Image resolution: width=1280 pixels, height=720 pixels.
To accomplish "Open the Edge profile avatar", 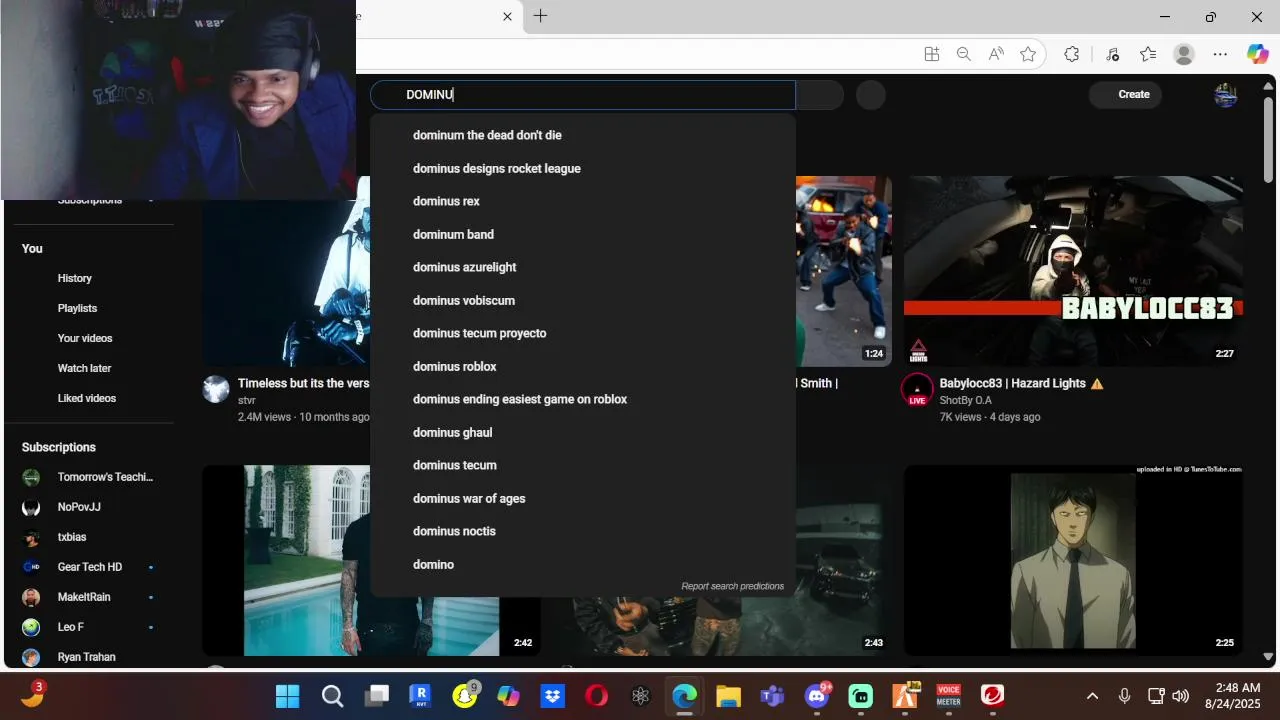I will [1184, 55].
